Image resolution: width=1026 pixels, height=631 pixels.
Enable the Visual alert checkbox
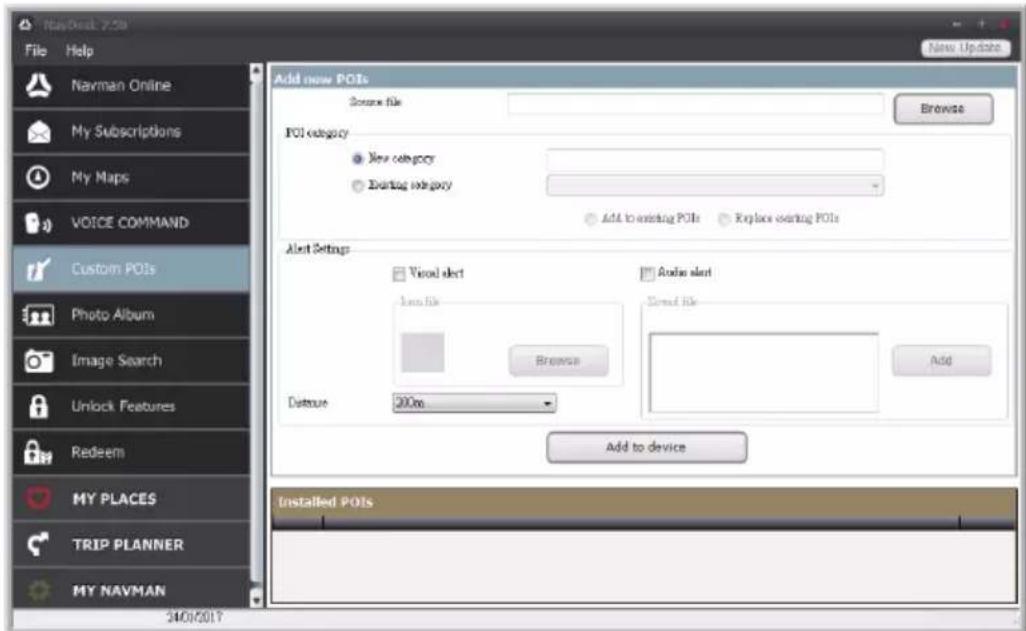coord(399,274)
